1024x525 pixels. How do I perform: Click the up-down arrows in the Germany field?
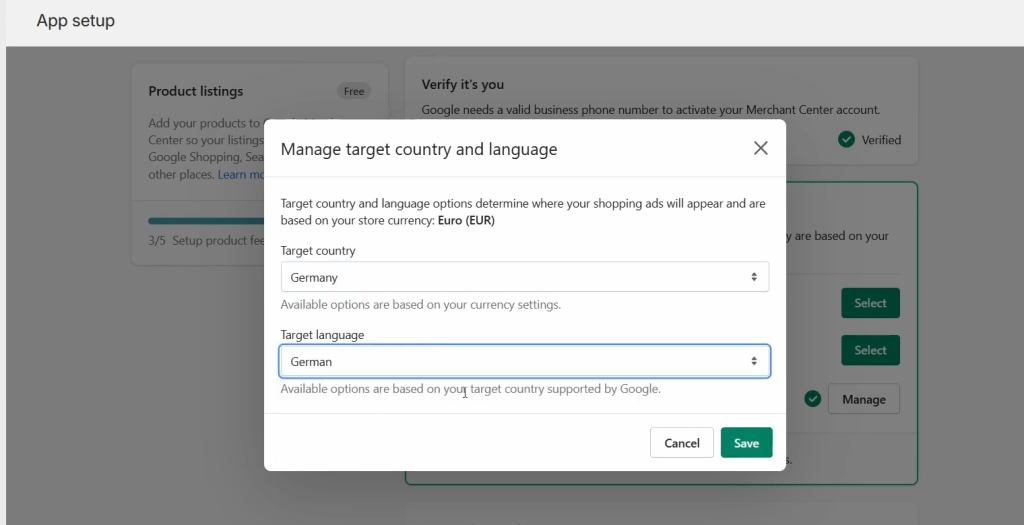pos(754,277)
